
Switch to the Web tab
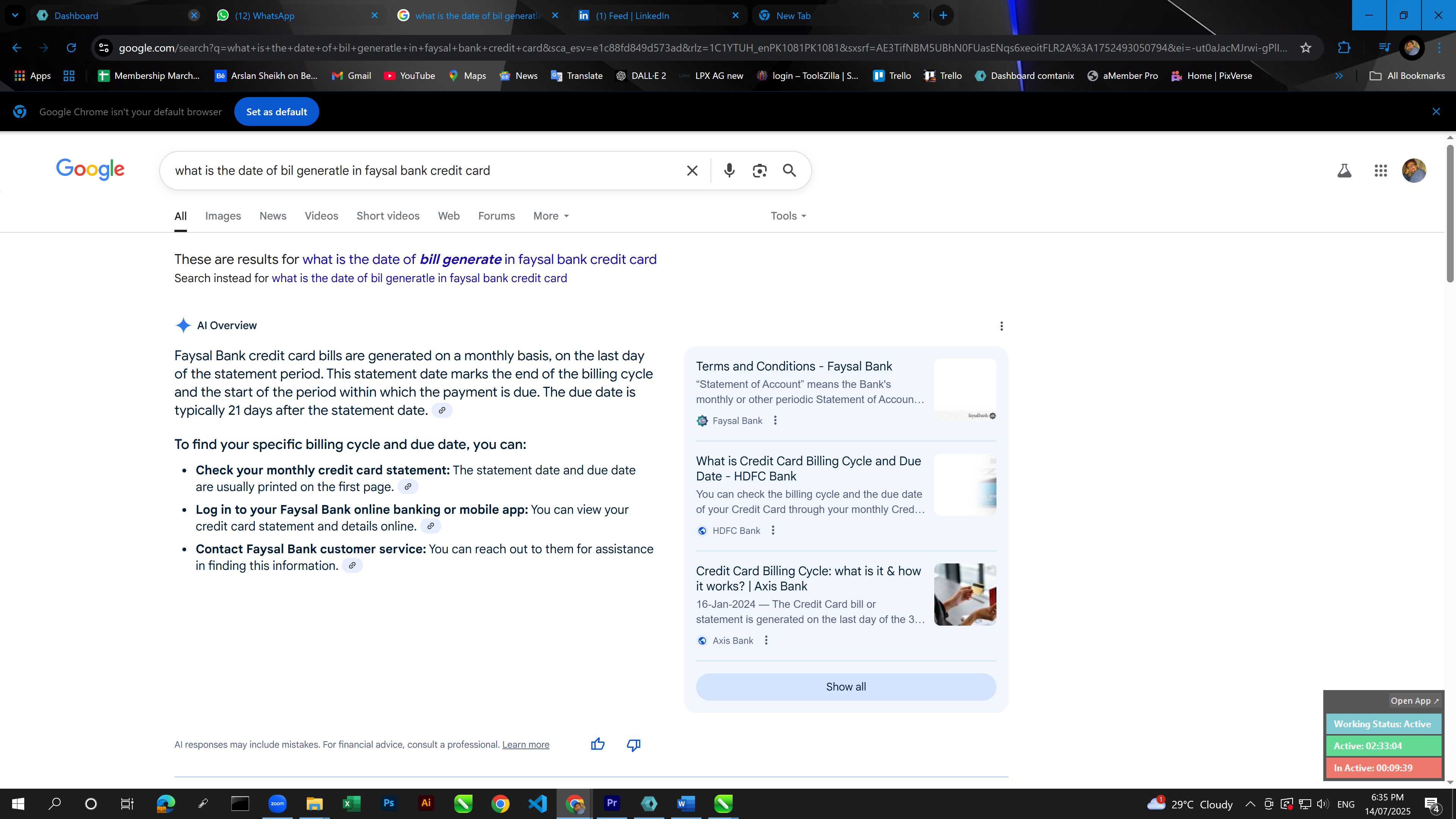tap(448, 216)
